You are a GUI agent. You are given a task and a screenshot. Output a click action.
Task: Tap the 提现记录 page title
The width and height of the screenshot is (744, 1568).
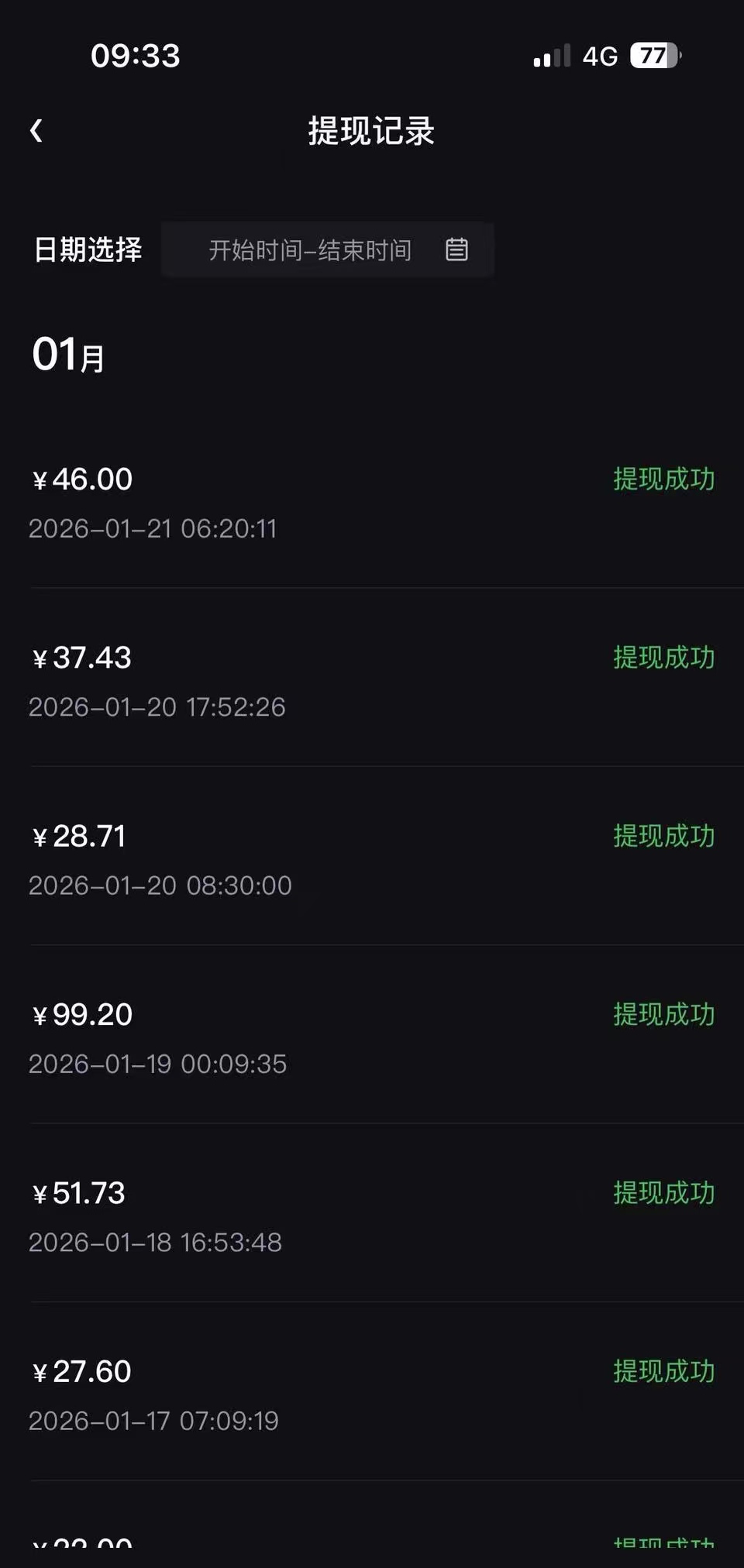371,130
